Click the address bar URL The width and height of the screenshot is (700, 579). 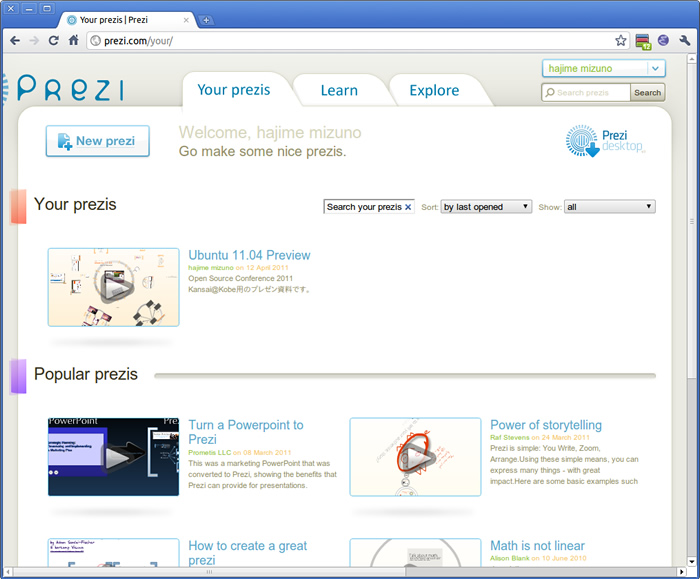point(138,41)
